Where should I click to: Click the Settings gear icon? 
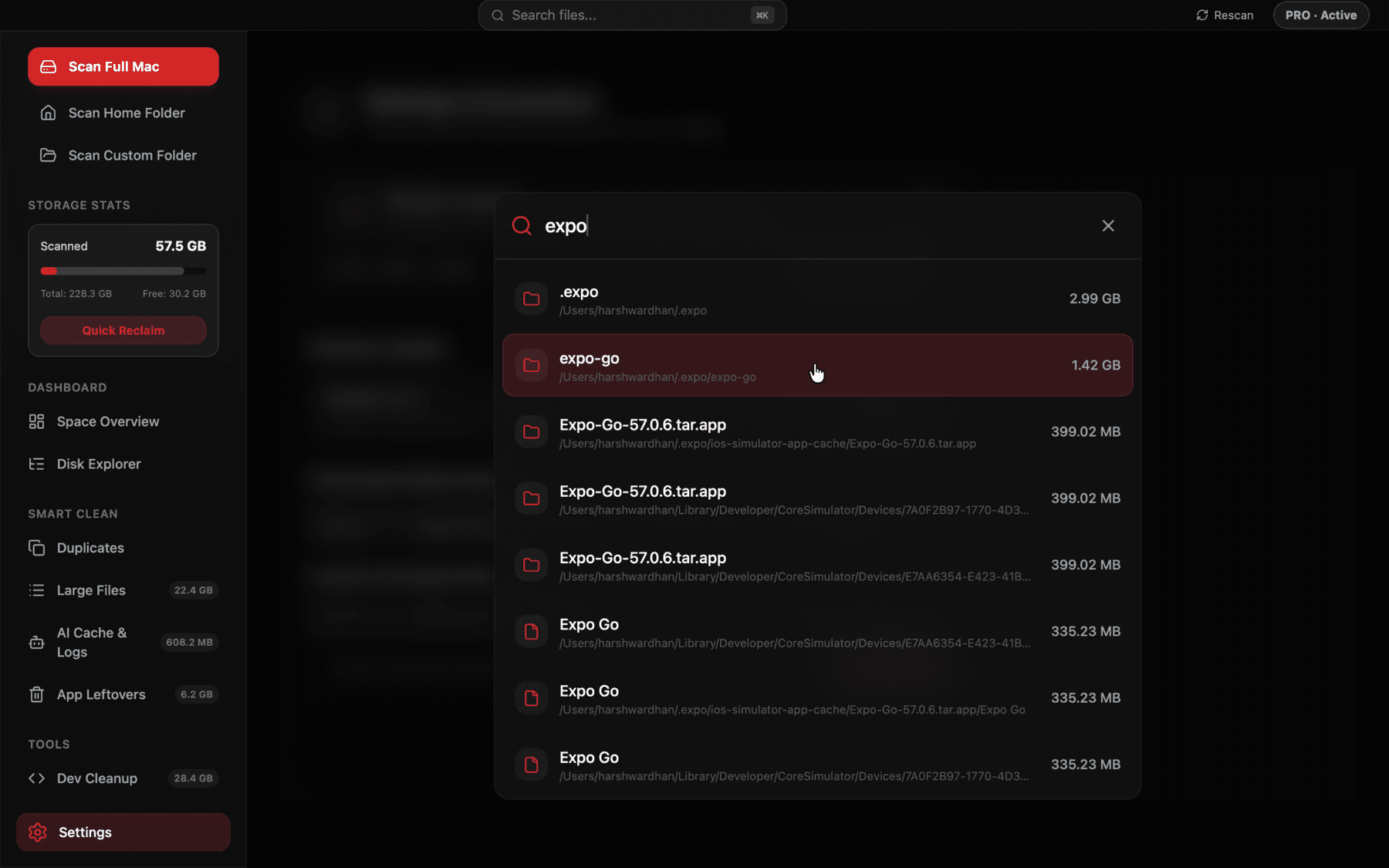coord(37,833)
